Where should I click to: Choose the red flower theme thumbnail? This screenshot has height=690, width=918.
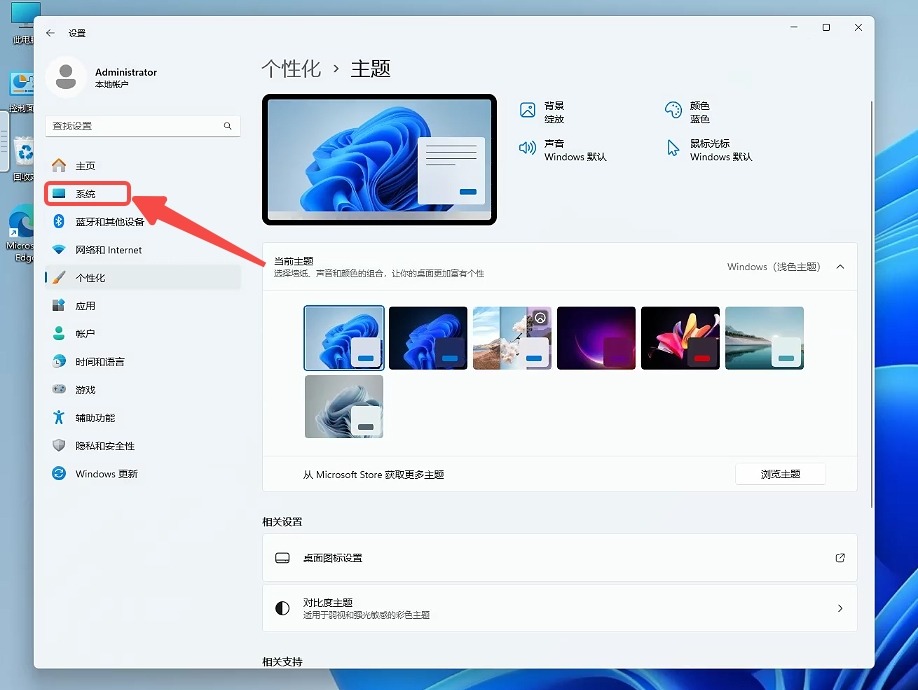tap(680, 338)
